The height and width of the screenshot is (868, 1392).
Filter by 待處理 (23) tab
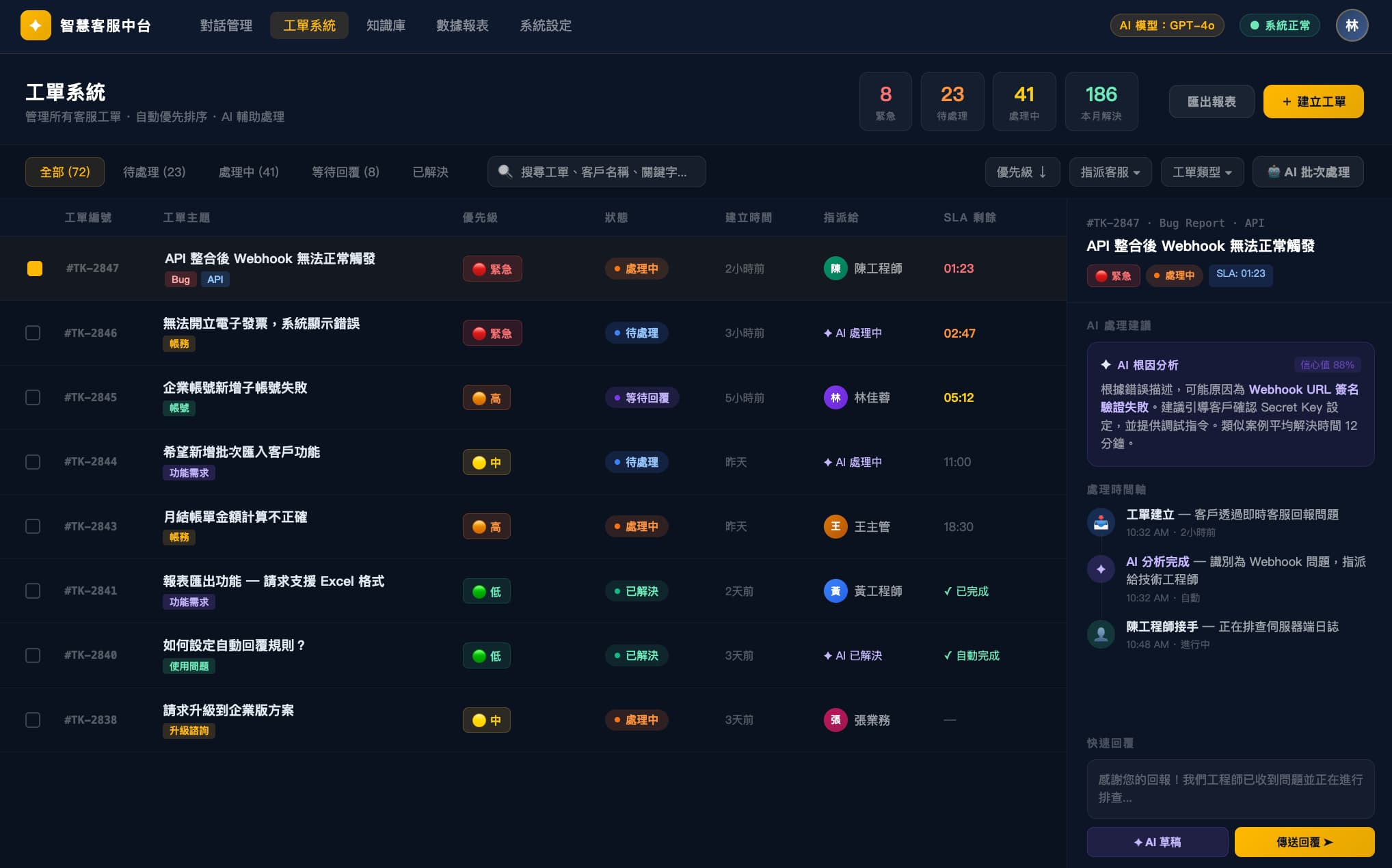tap(154, 172)
